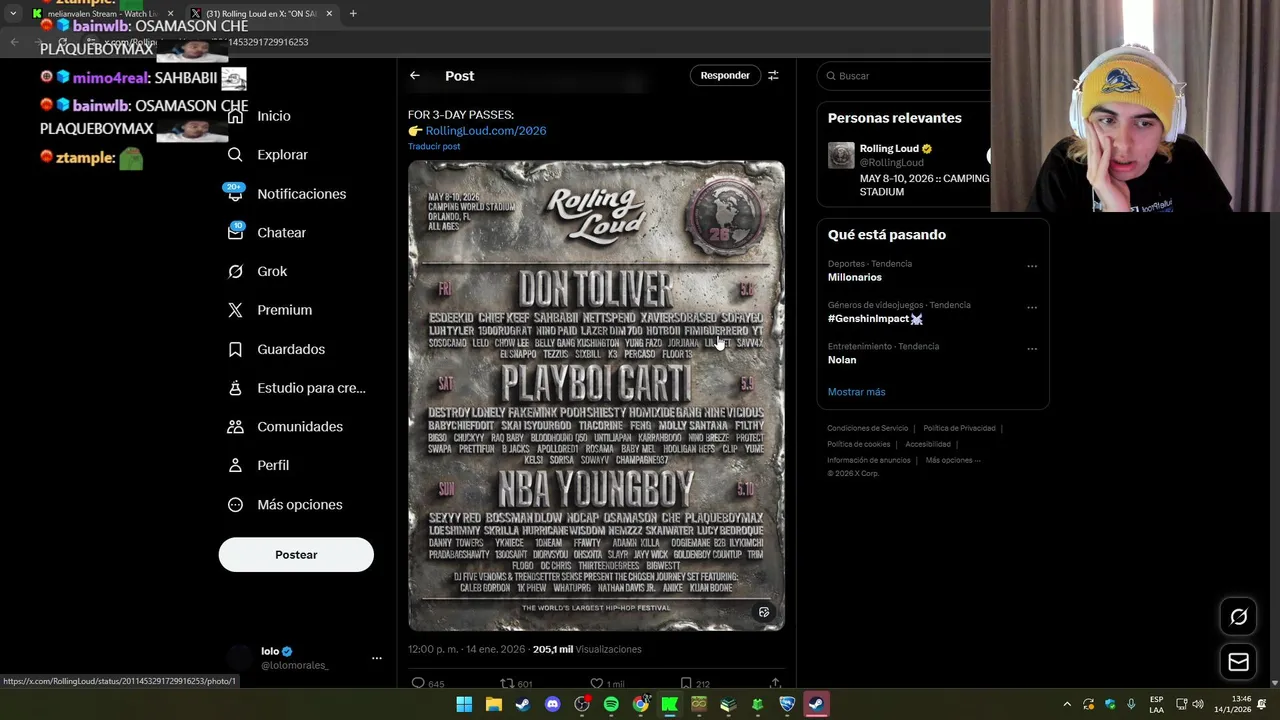Open the Windows Start menu

pos(464,705)
